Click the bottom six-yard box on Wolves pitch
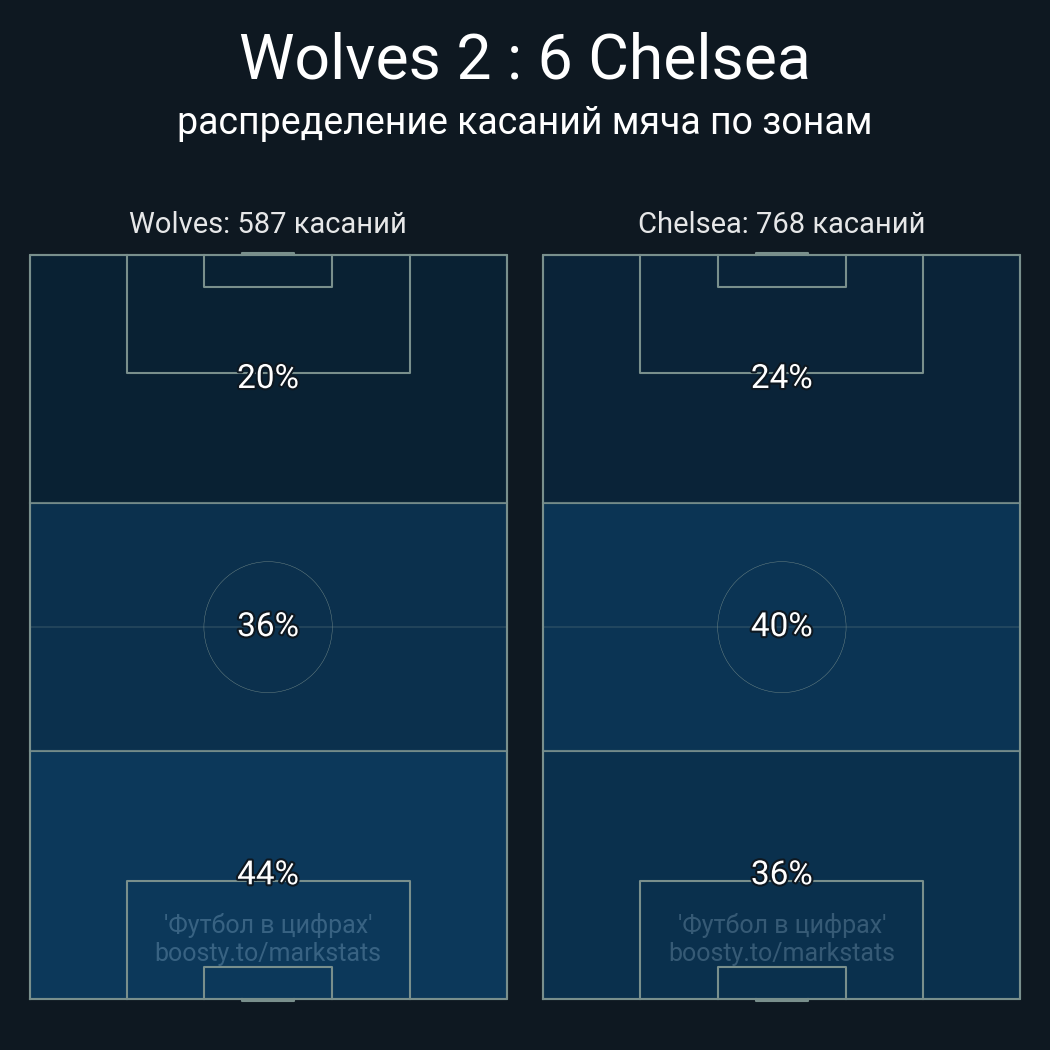 [268, 982]
